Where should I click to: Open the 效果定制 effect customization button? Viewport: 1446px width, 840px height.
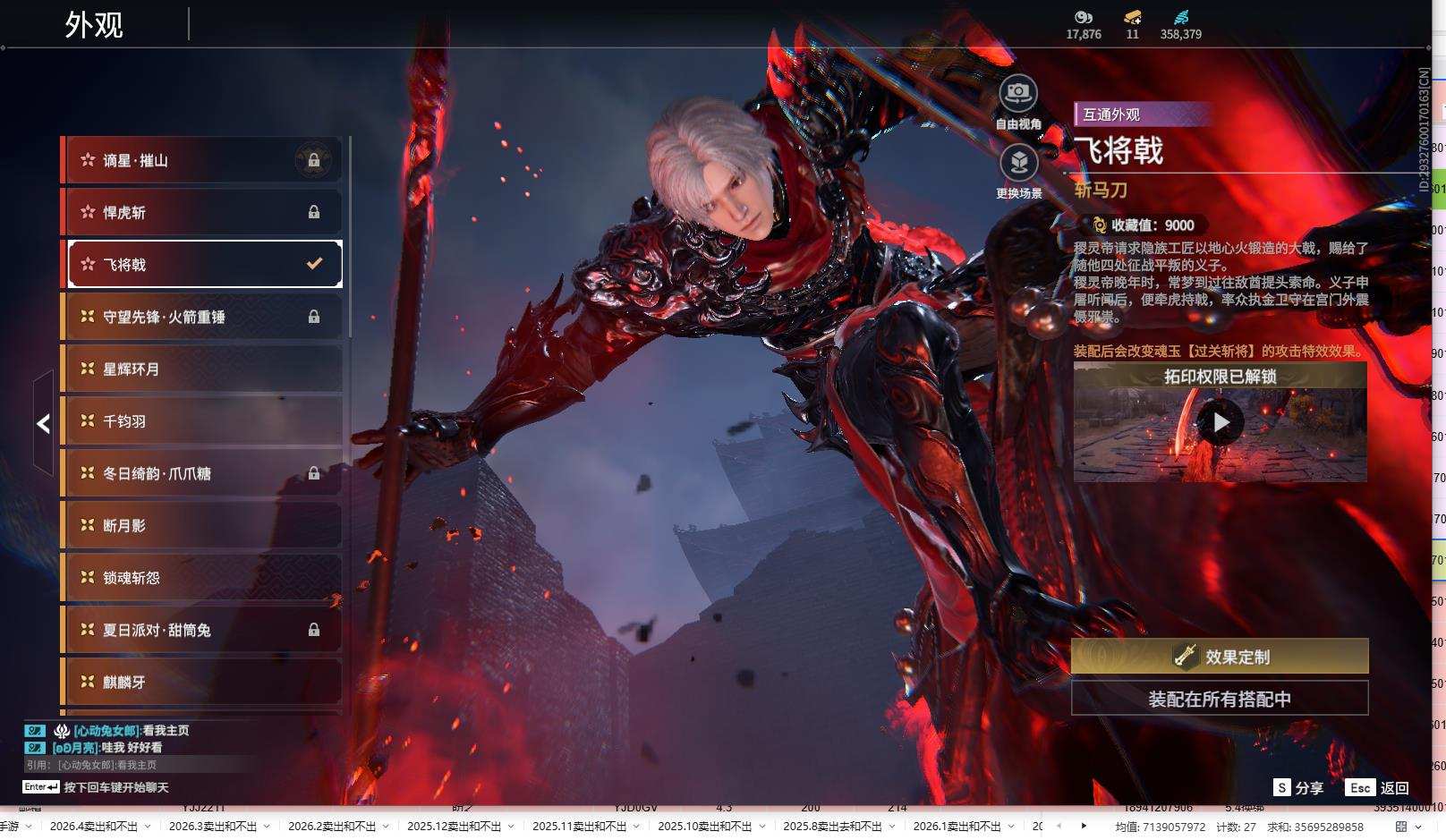1220,657
